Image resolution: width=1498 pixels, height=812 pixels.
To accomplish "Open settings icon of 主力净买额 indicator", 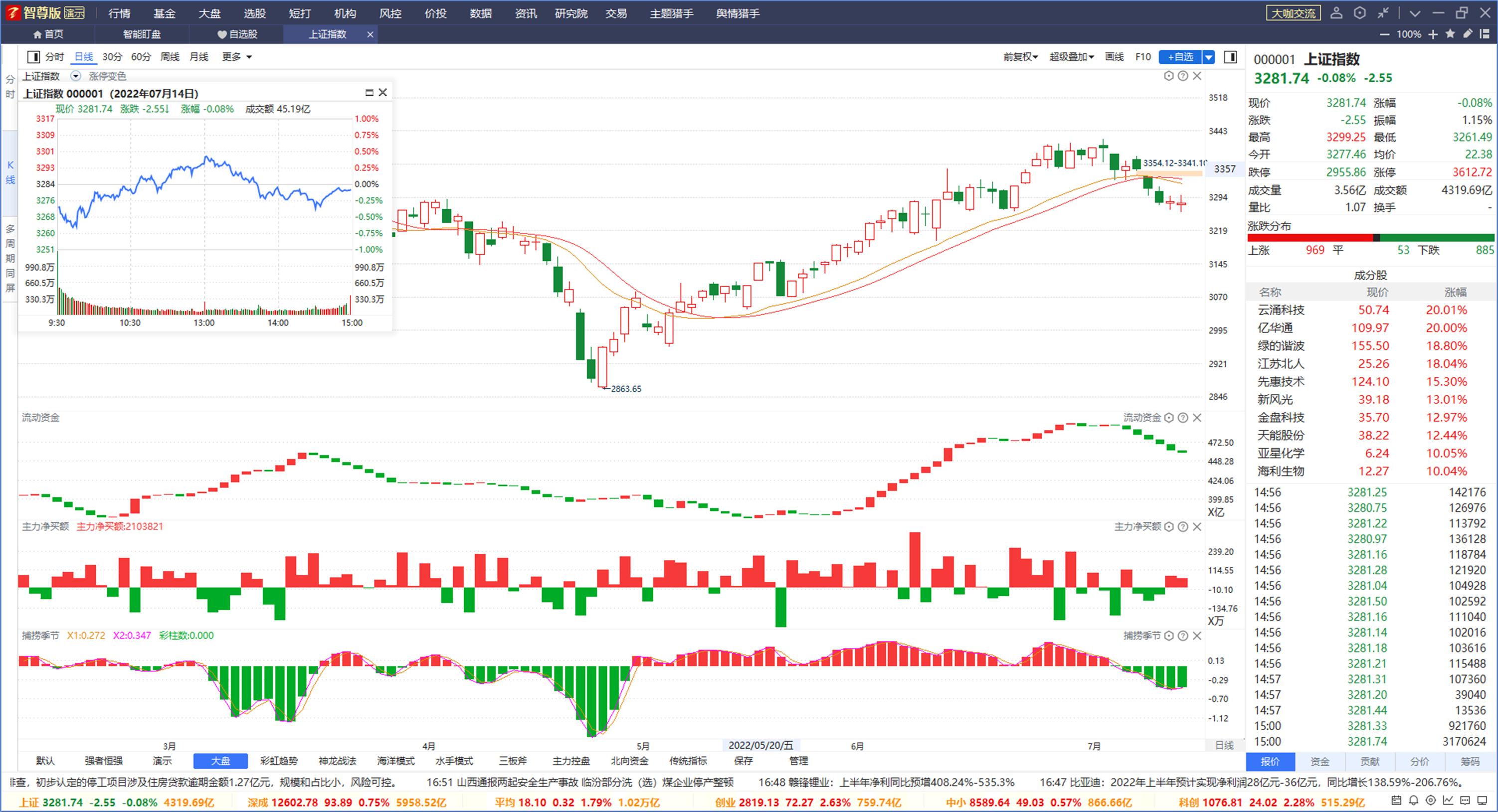I will [x=1169, y=526].
